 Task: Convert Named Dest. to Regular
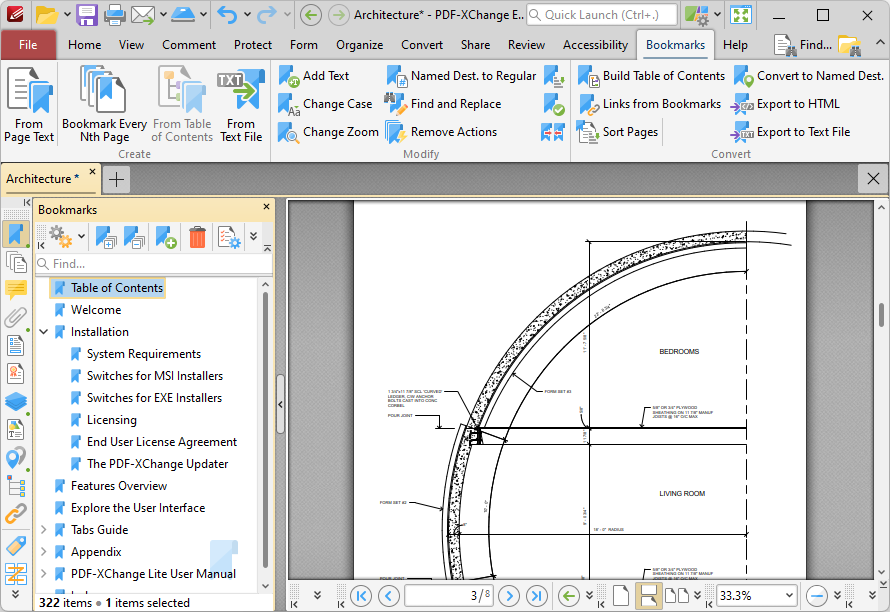click(x=461, y=76)
